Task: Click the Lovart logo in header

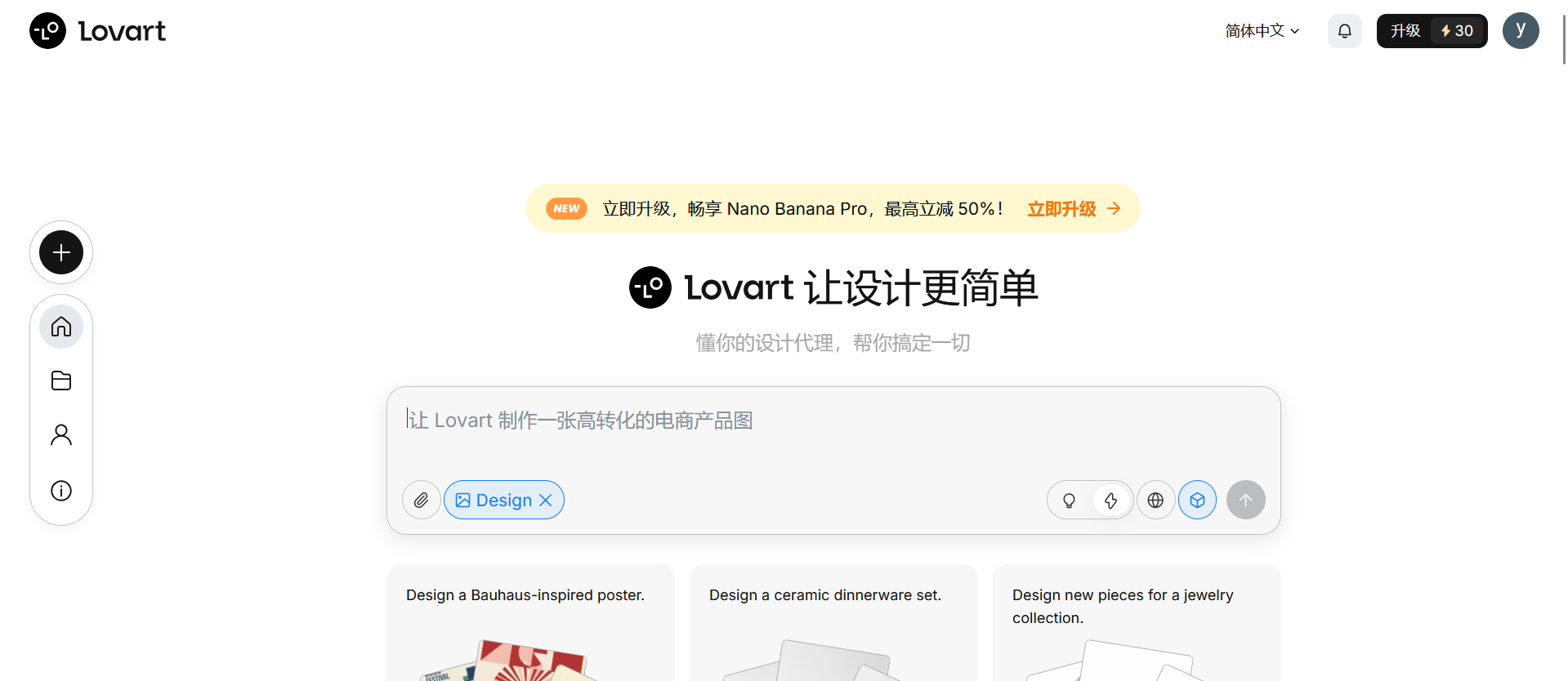Action: pyautogui.click(x=97, y=31)
